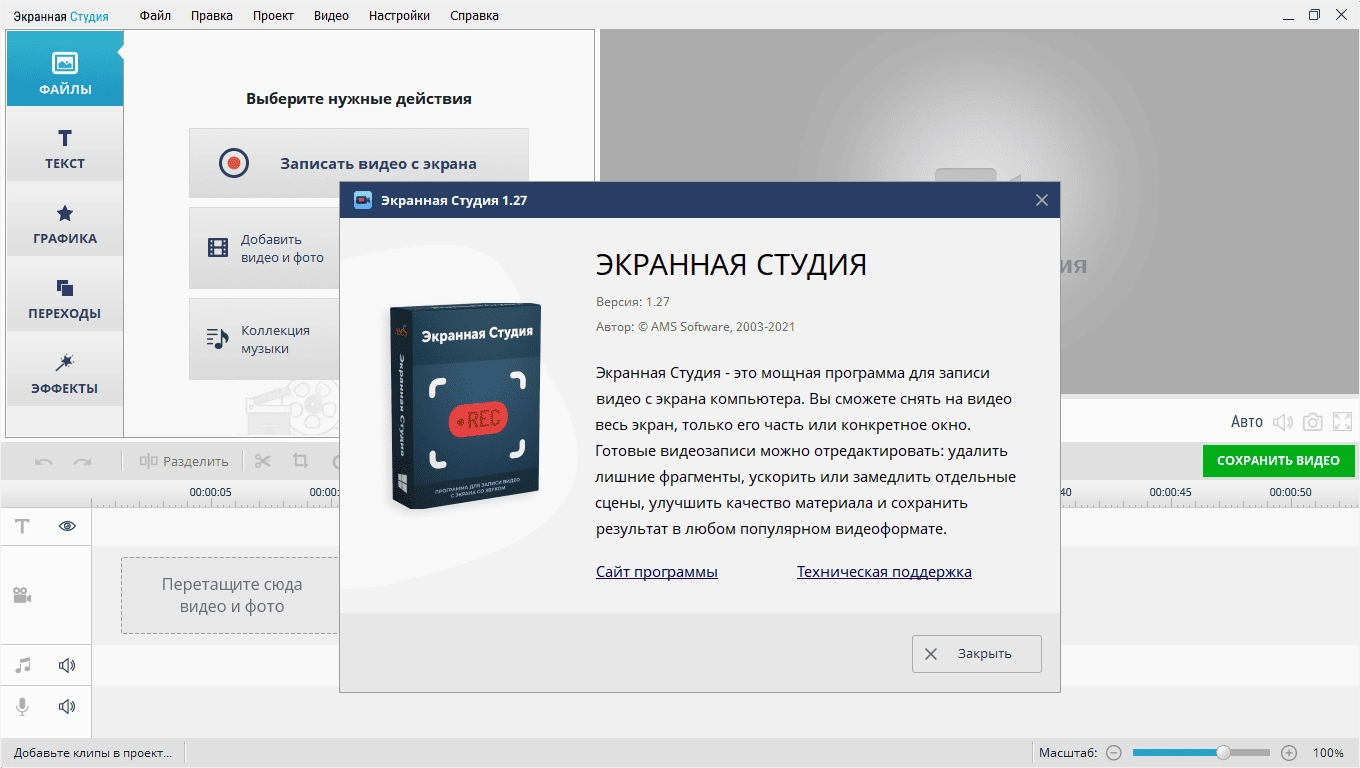
Task: Open the Видео menu
Action: point(331,15)
